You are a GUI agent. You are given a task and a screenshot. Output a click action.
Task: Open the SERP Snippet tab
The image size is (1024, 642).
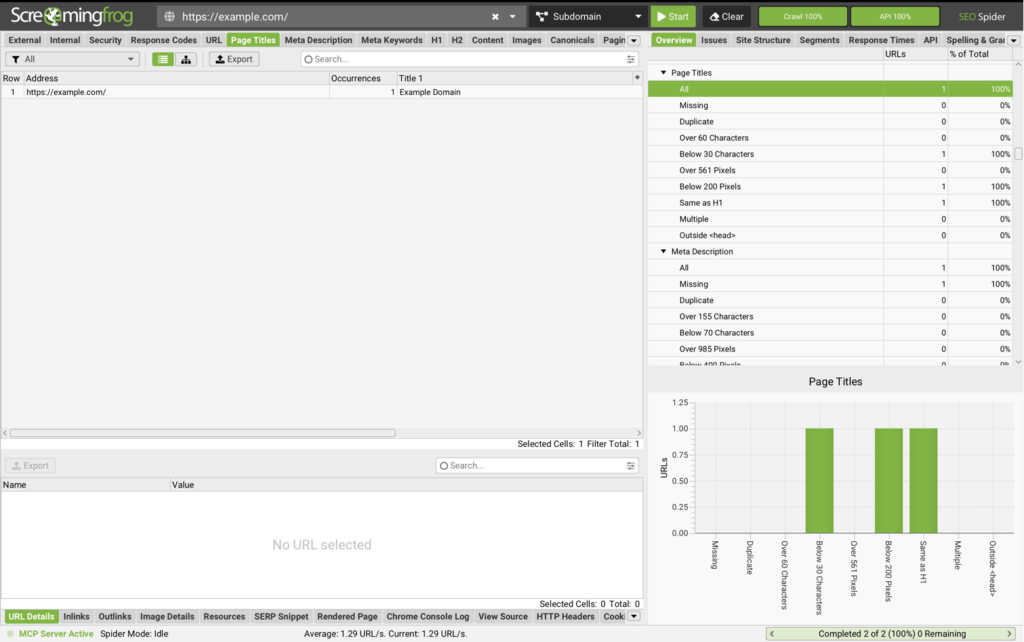pos(281,617)
